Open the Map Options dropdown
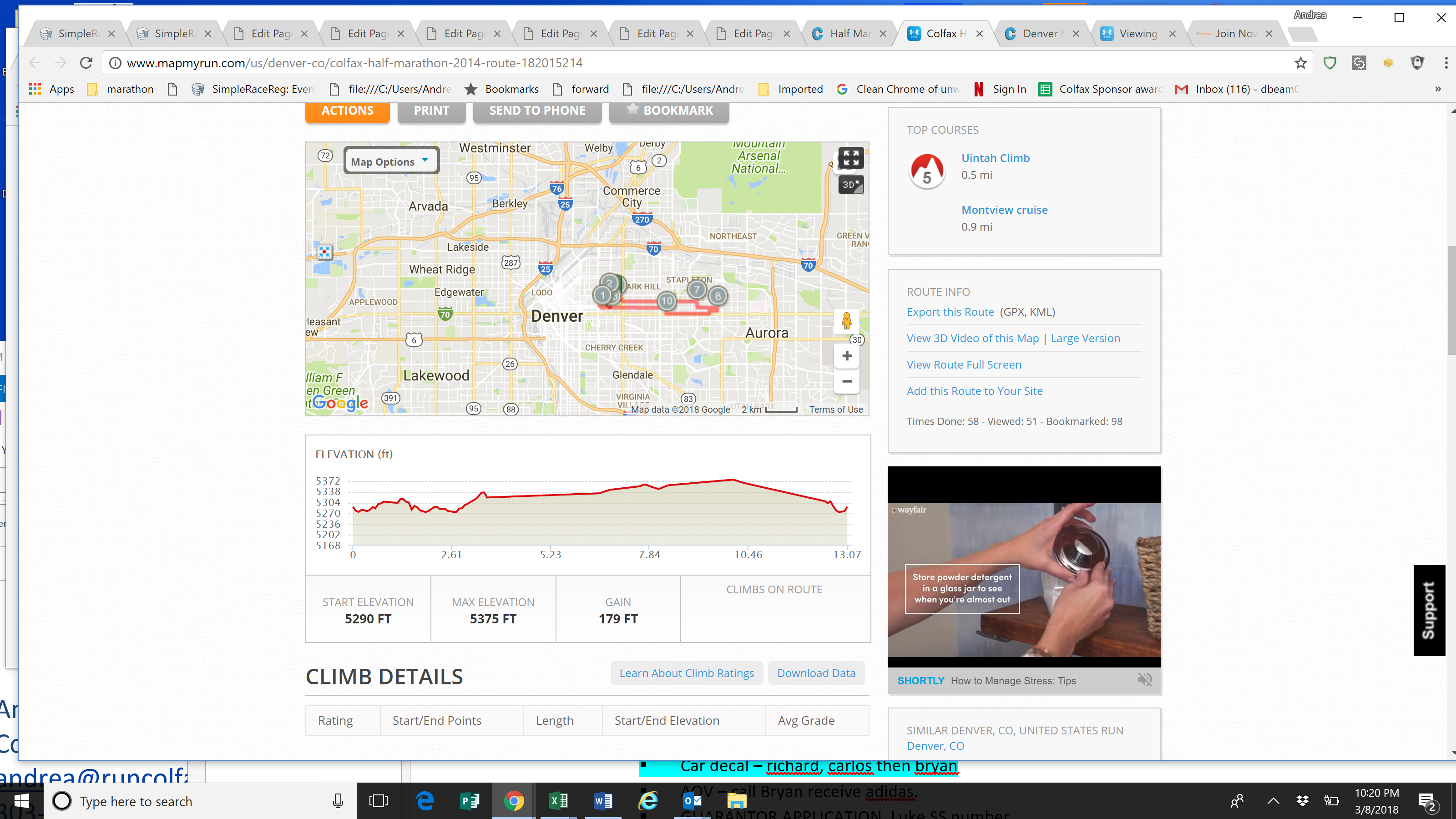1456x819 pixels. [390, 162]
